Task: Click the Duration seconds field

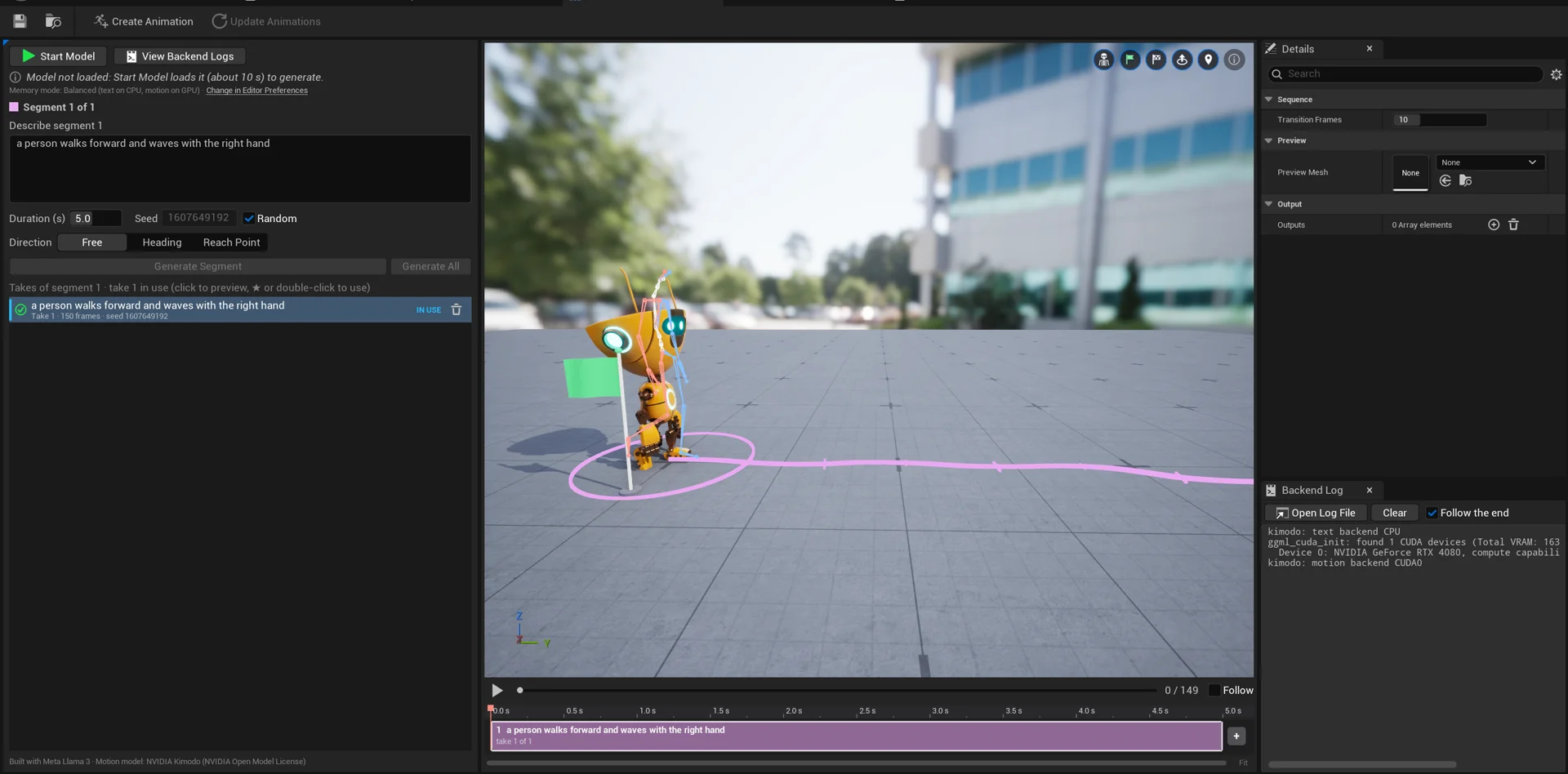Action: click(96, 219)
